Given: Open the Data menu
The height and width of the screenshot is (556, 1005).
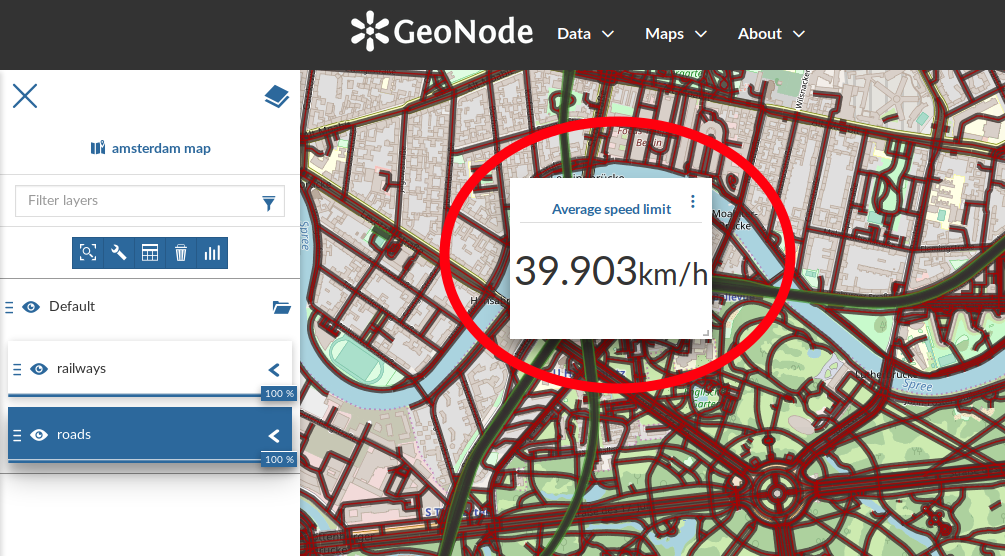Looking at the screenshot, I should pyautogui.click(x=586, y=34).
